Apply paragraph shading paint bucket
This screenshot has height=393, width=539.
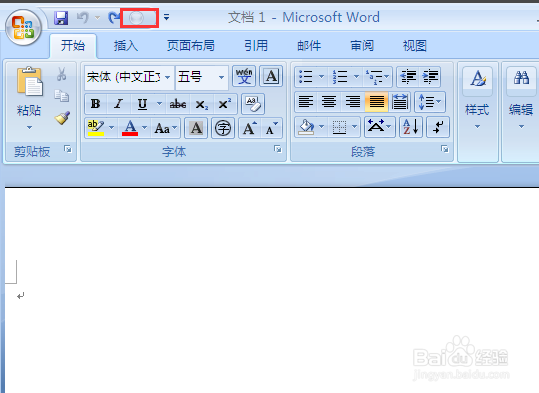click(306, 127)
